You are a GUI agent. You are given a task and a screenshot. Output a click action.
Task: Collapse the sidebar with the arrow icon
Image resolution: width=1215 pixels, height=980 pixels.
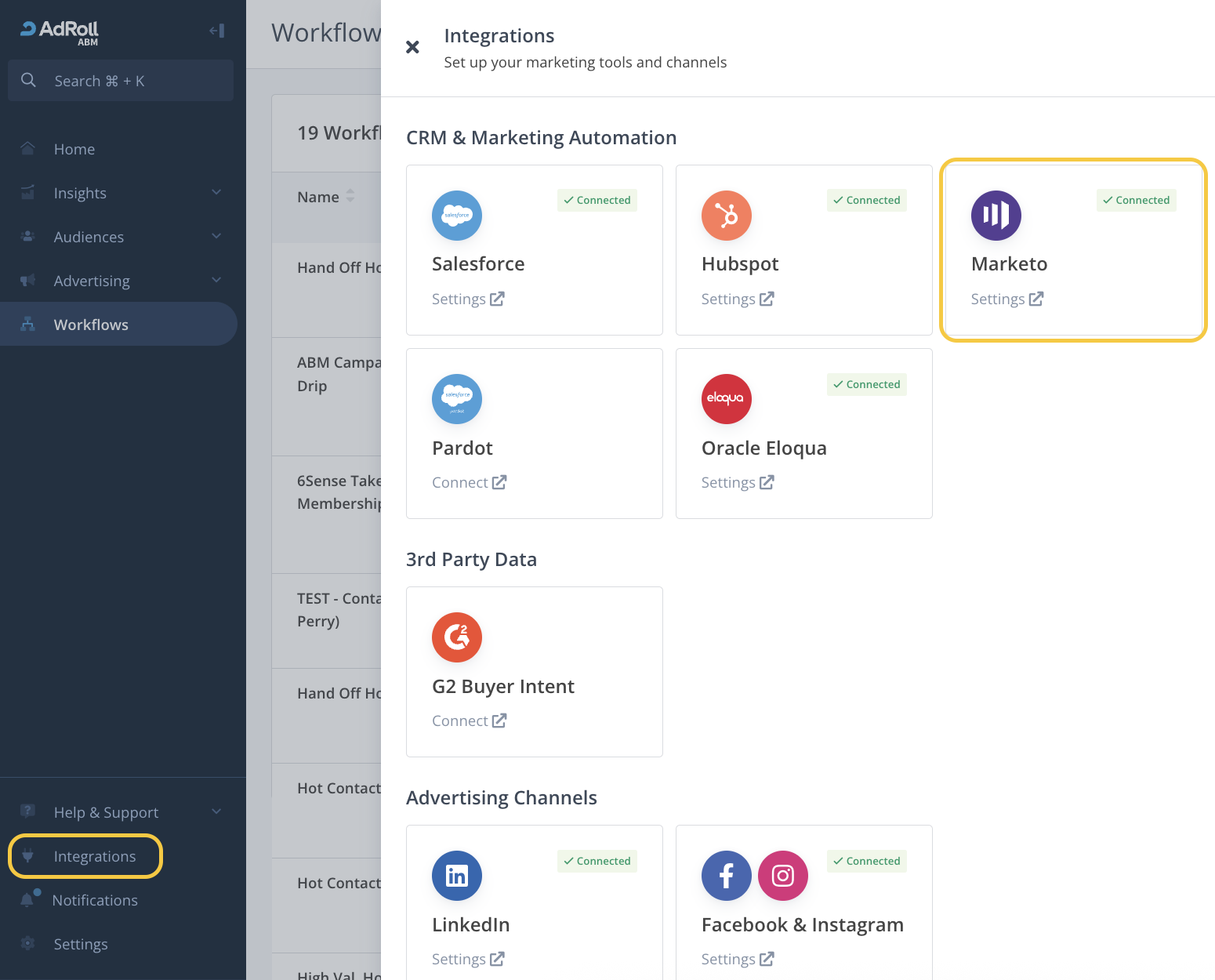[x=216, y=31]
